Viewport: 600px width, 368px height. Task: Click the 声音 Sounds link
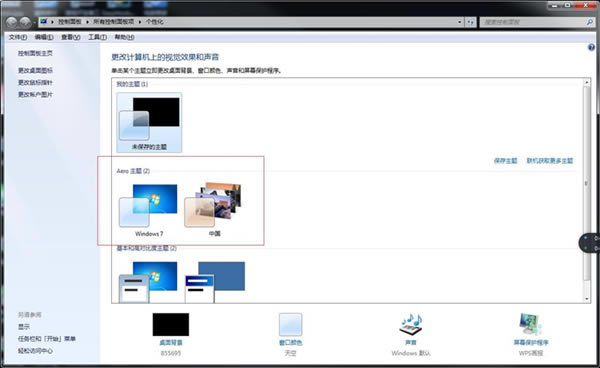tap(411, 342)
